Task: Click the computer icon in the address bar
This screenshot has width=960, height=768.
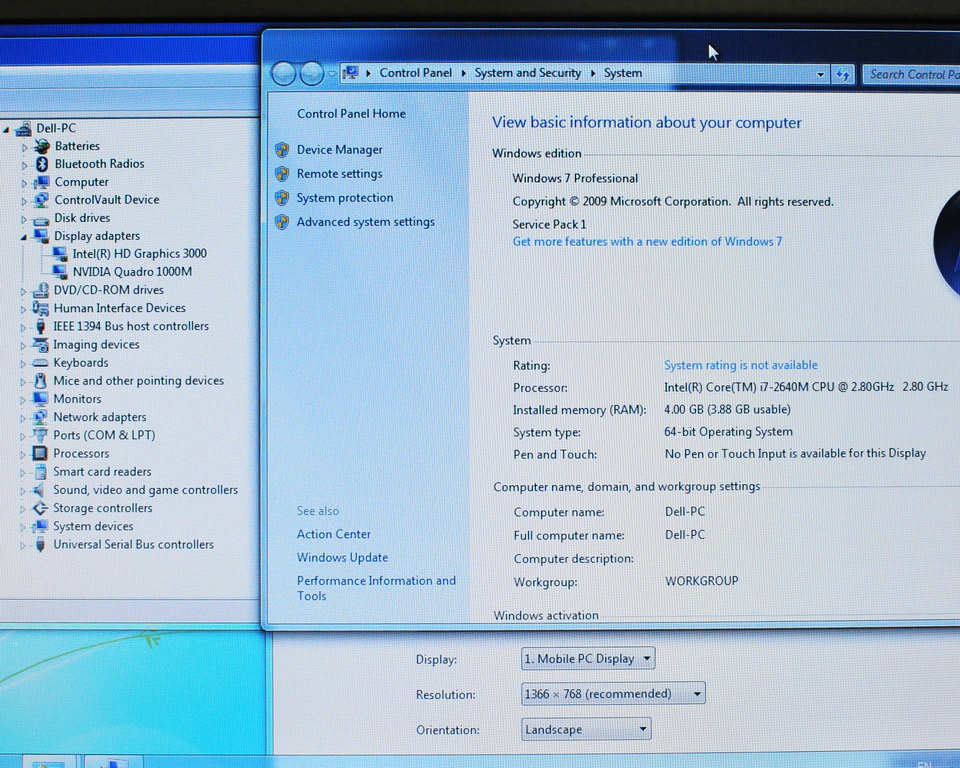Action: pos(350,73)
